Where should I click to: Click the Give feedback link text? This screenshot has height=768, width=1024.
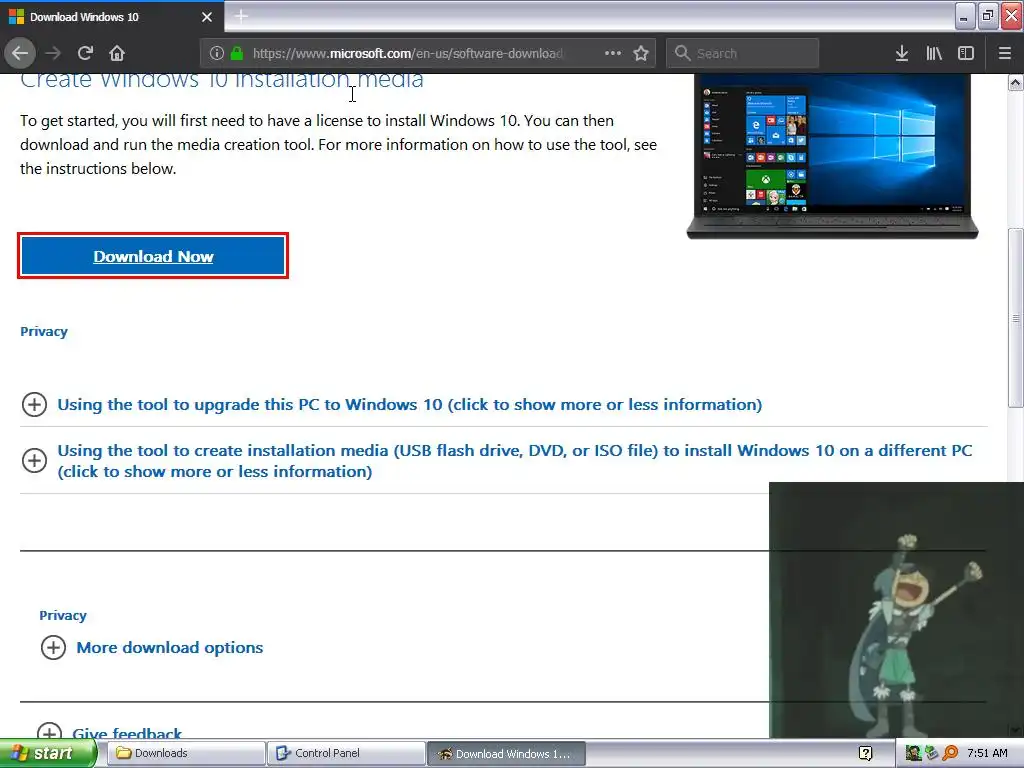127,733
